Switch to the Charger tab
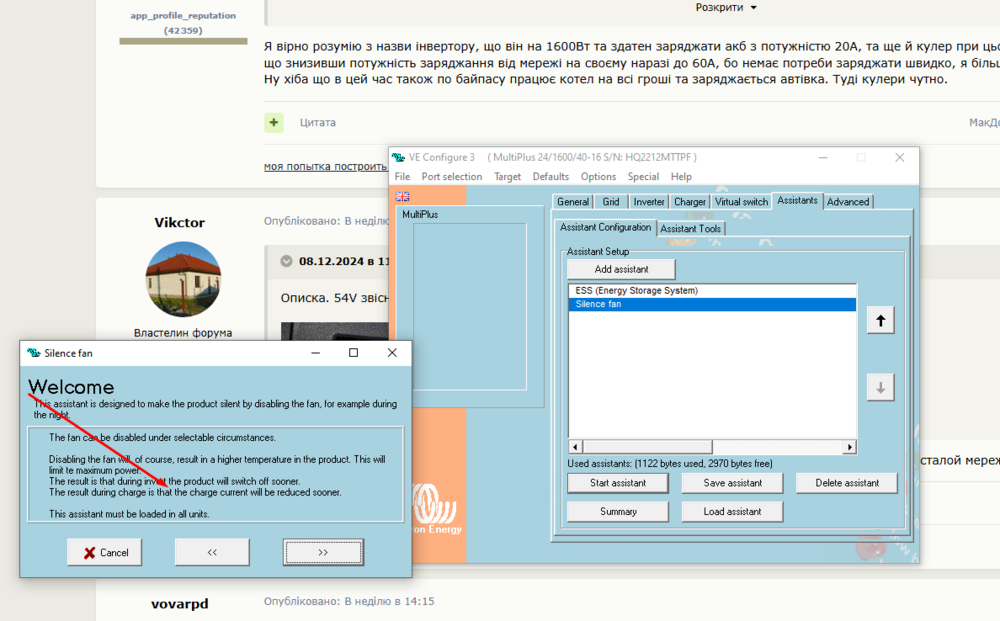 click(x=690, y=201)
